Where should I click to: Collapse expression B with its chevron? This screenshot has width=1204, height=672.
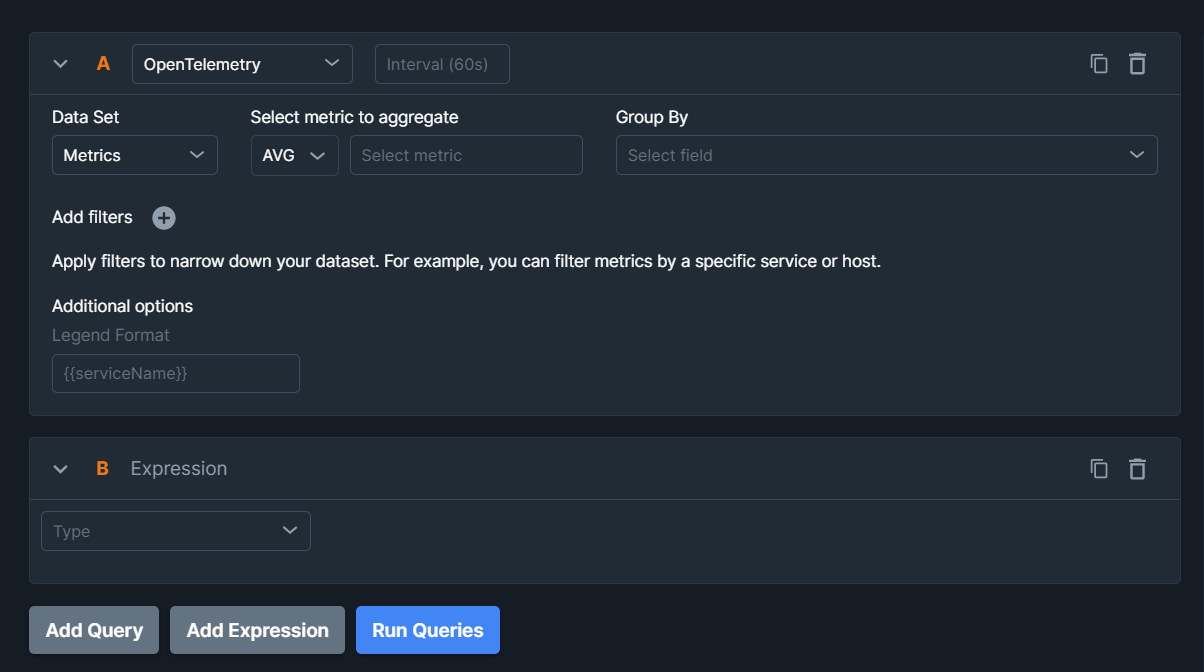pyautogui.click(x=60, y=468)
